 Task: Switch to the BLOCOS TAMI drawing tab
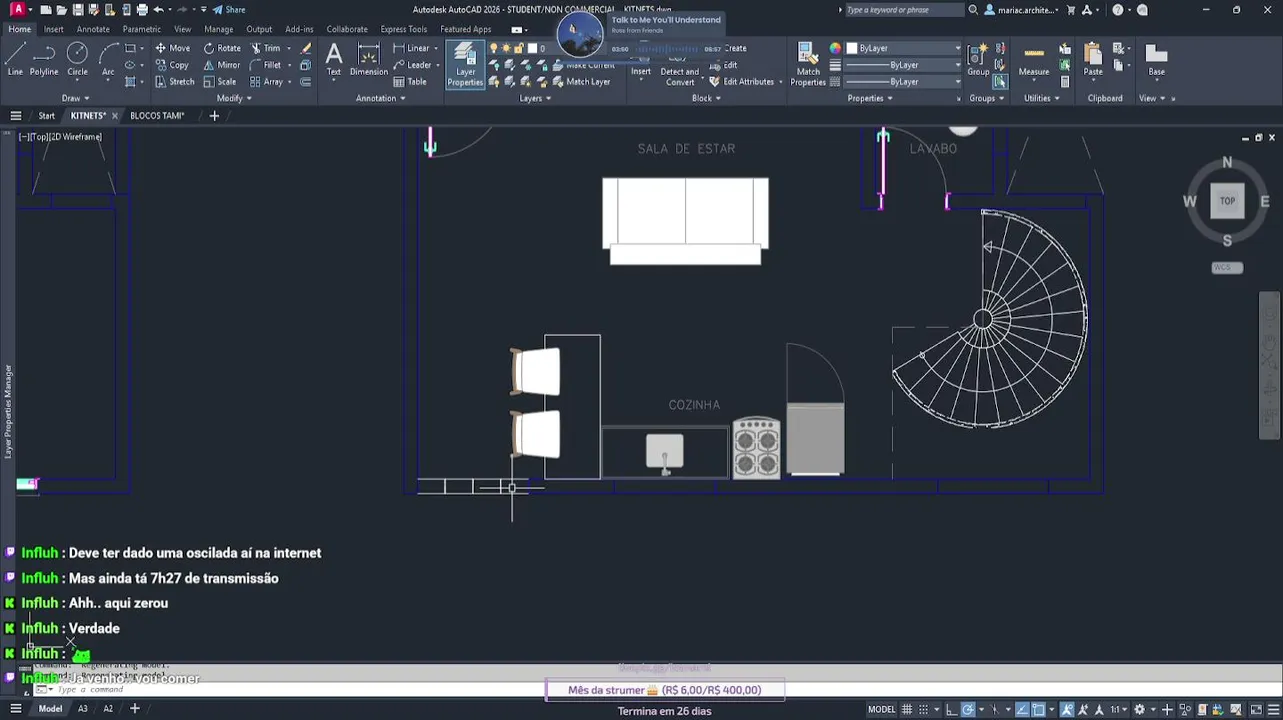(157, 116)
